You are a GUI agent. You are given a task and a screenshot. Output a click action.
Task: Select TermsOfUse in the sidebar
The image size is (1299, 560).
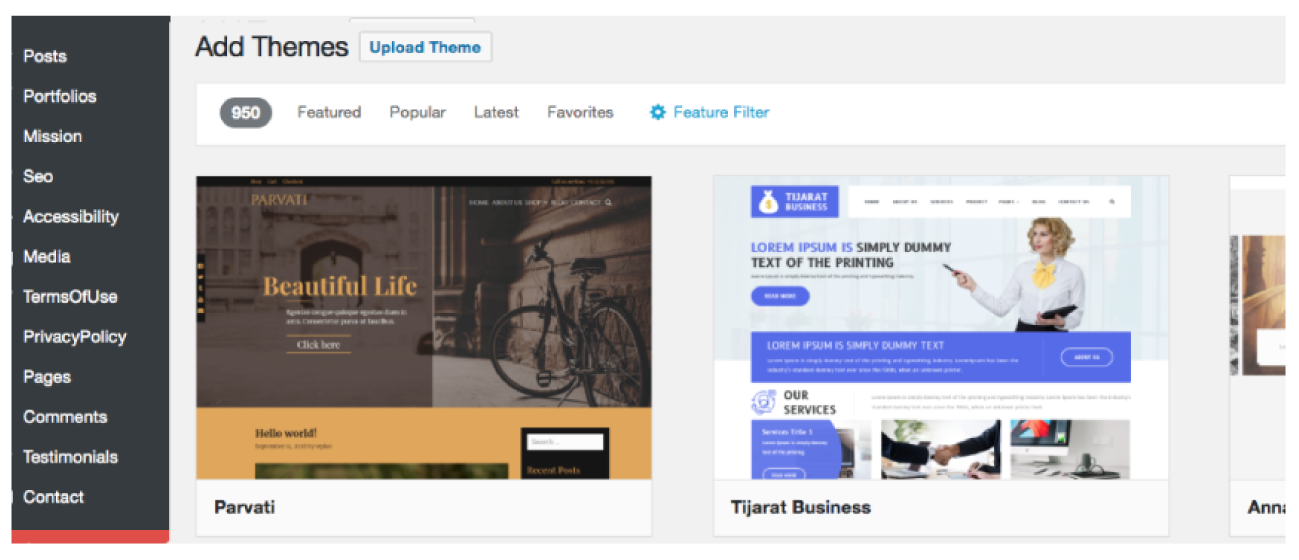pyautogui.click(x=70, y=296)
